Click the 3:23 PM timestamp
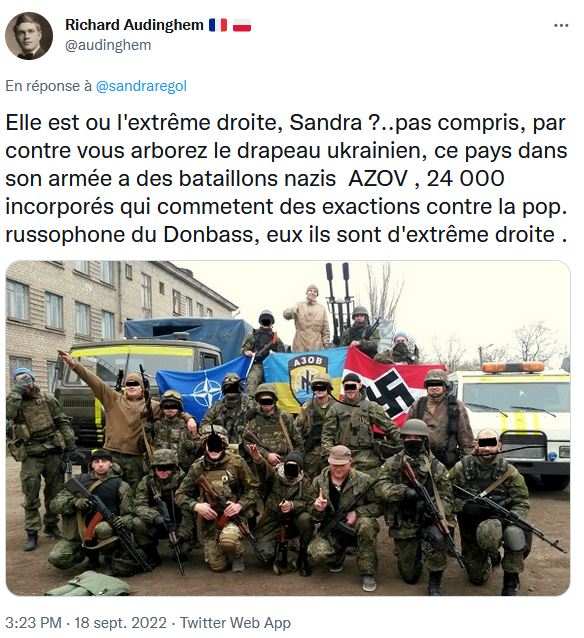 [x=33, y=623]
